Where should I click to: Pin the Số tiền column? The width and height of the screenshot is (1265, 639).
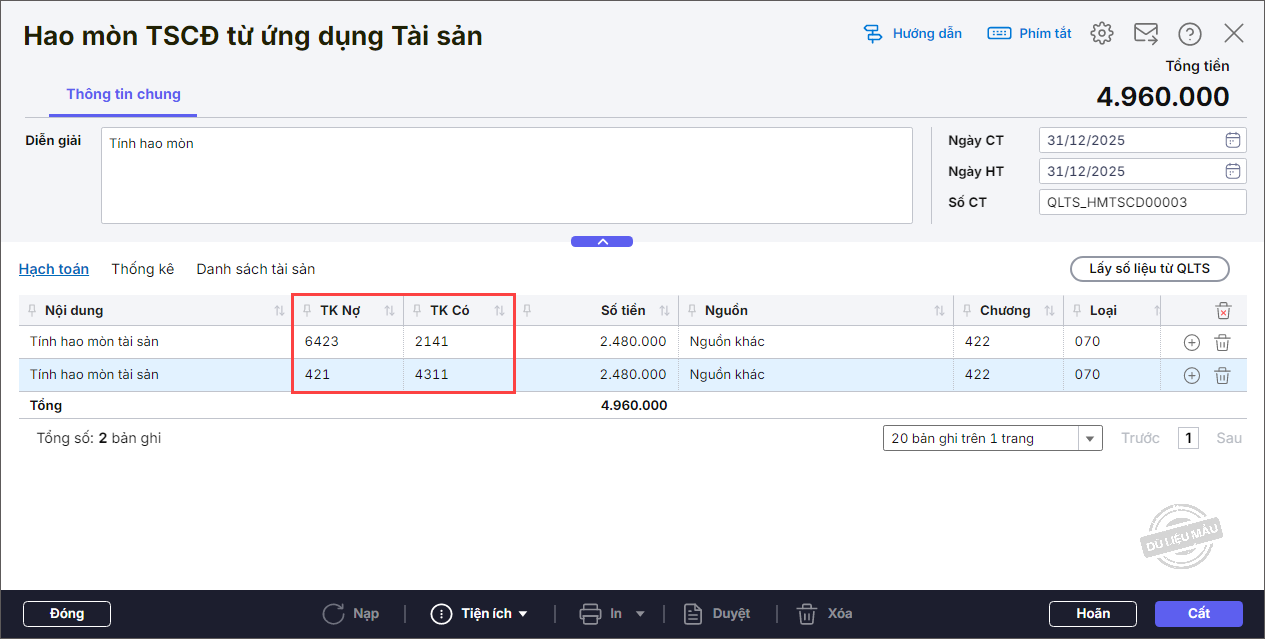point(528,311)
